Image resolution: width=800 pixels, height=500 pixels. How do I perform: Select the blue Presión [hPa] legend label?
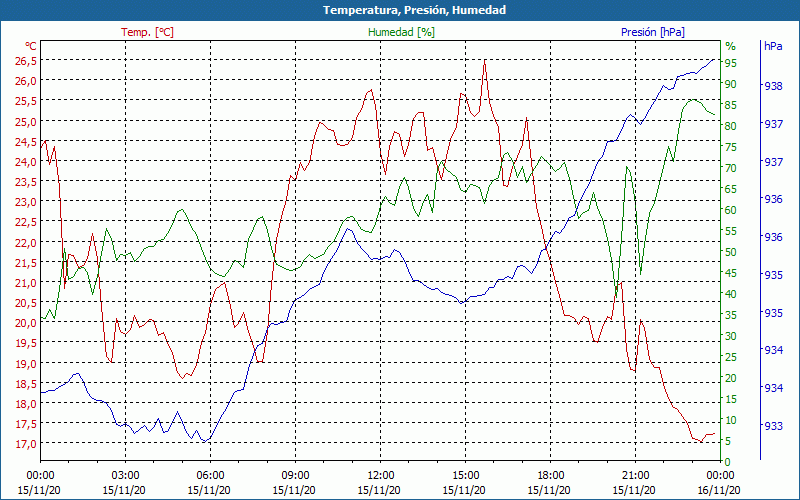[653, 32]
